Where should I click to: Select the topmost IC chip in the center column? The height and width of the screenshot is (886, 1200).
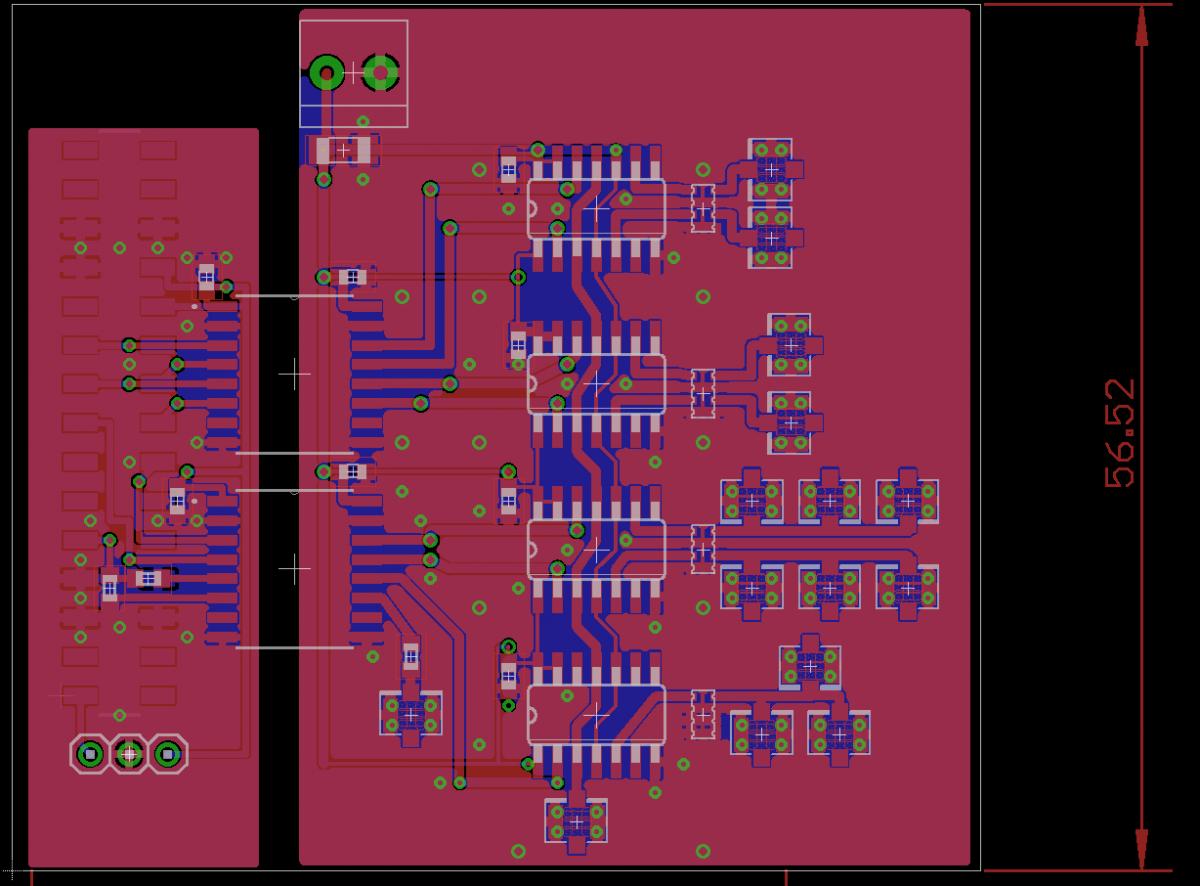[x=596, y=208]
